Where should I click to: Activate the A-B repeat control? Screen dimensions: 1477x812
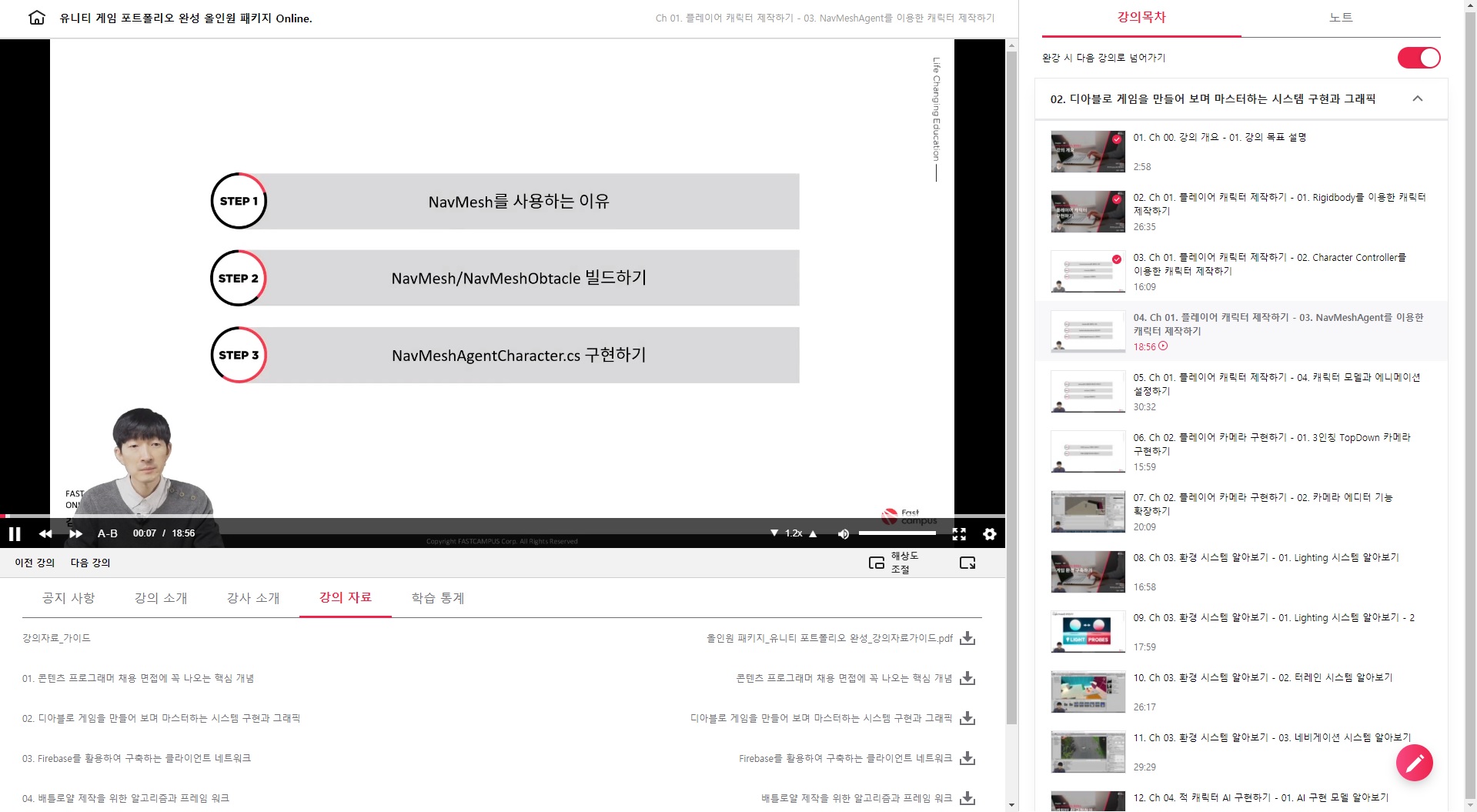[108, 533]
